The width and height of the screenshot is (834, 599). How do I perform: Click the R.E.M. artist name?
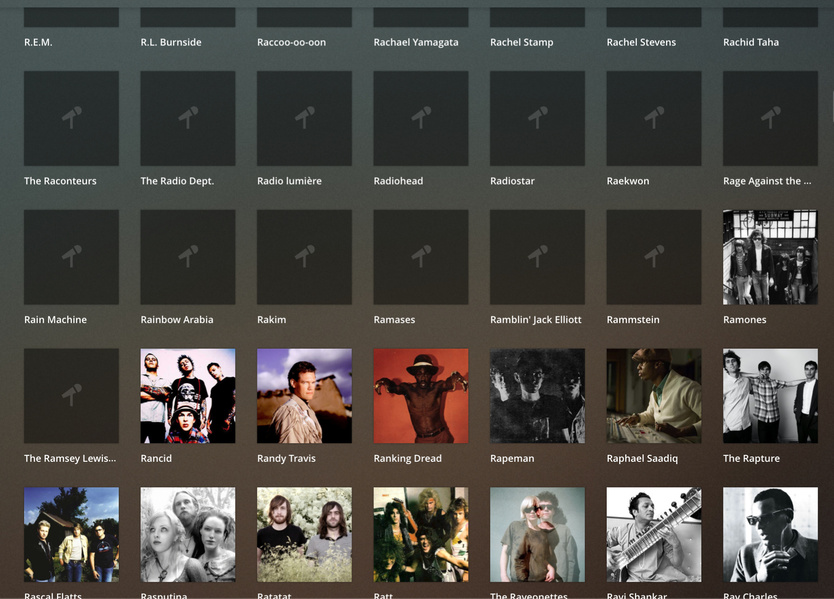click(x=38, y=43)
